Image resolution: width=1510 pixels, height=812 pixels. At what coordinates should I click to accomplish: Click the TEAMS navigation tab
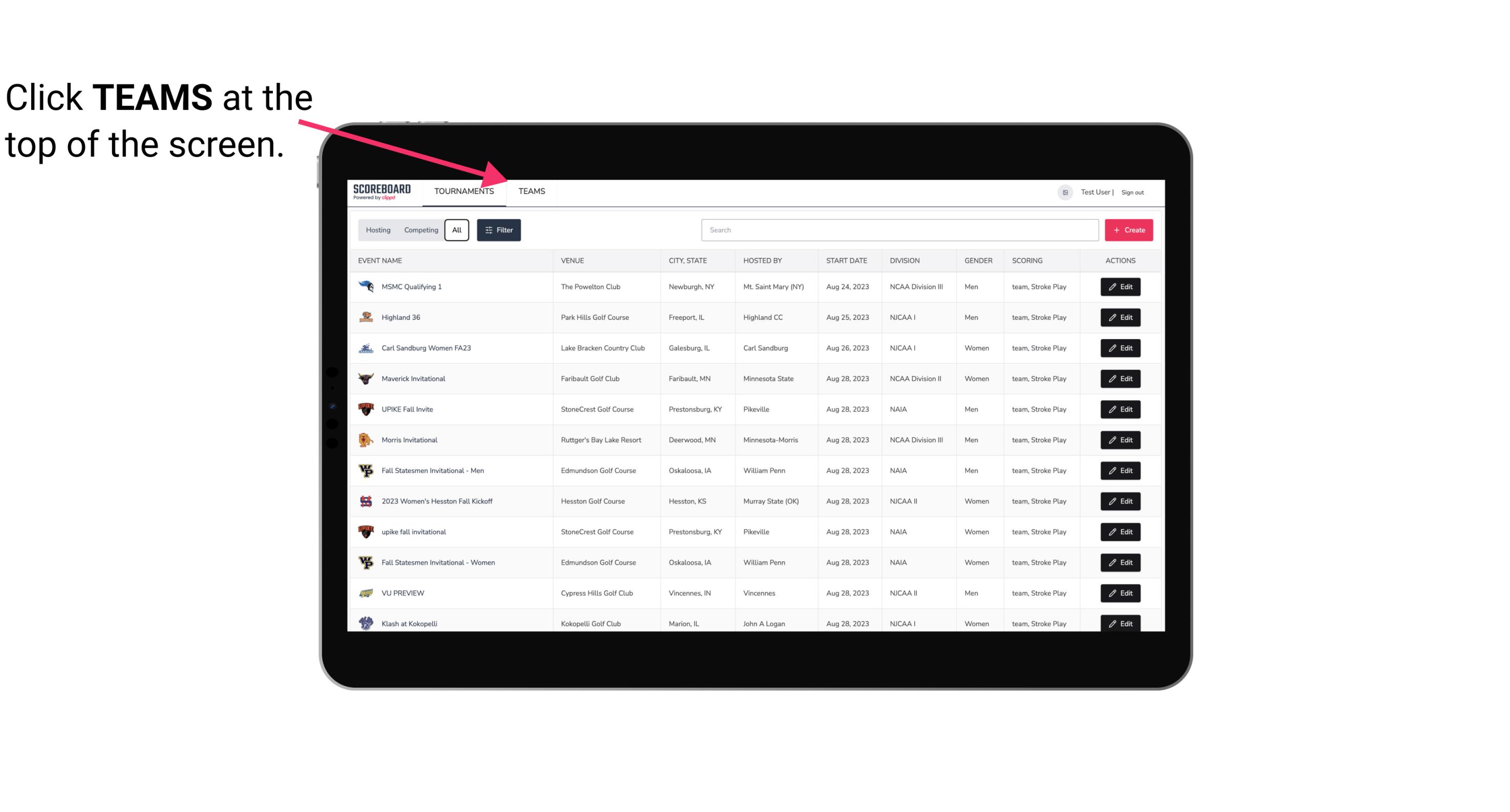(531, 191)
